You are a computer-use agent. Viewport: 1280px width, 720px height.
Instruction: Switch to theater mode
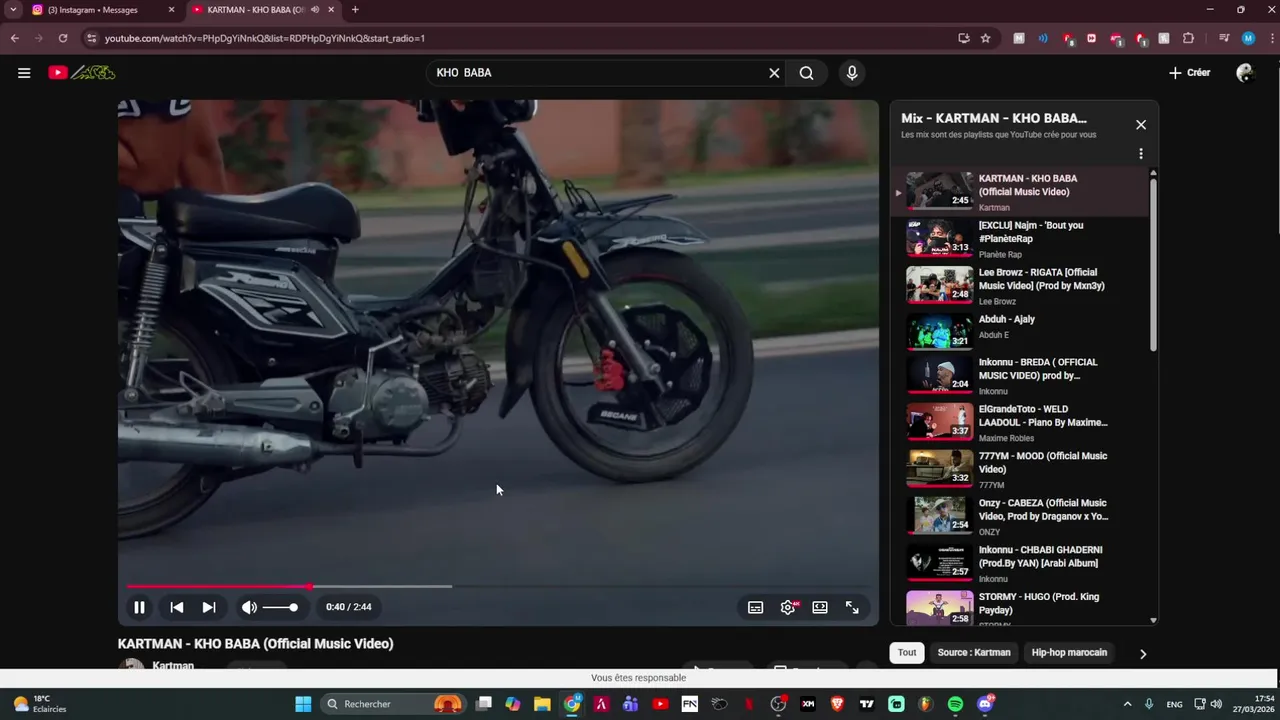pos(820,607)
